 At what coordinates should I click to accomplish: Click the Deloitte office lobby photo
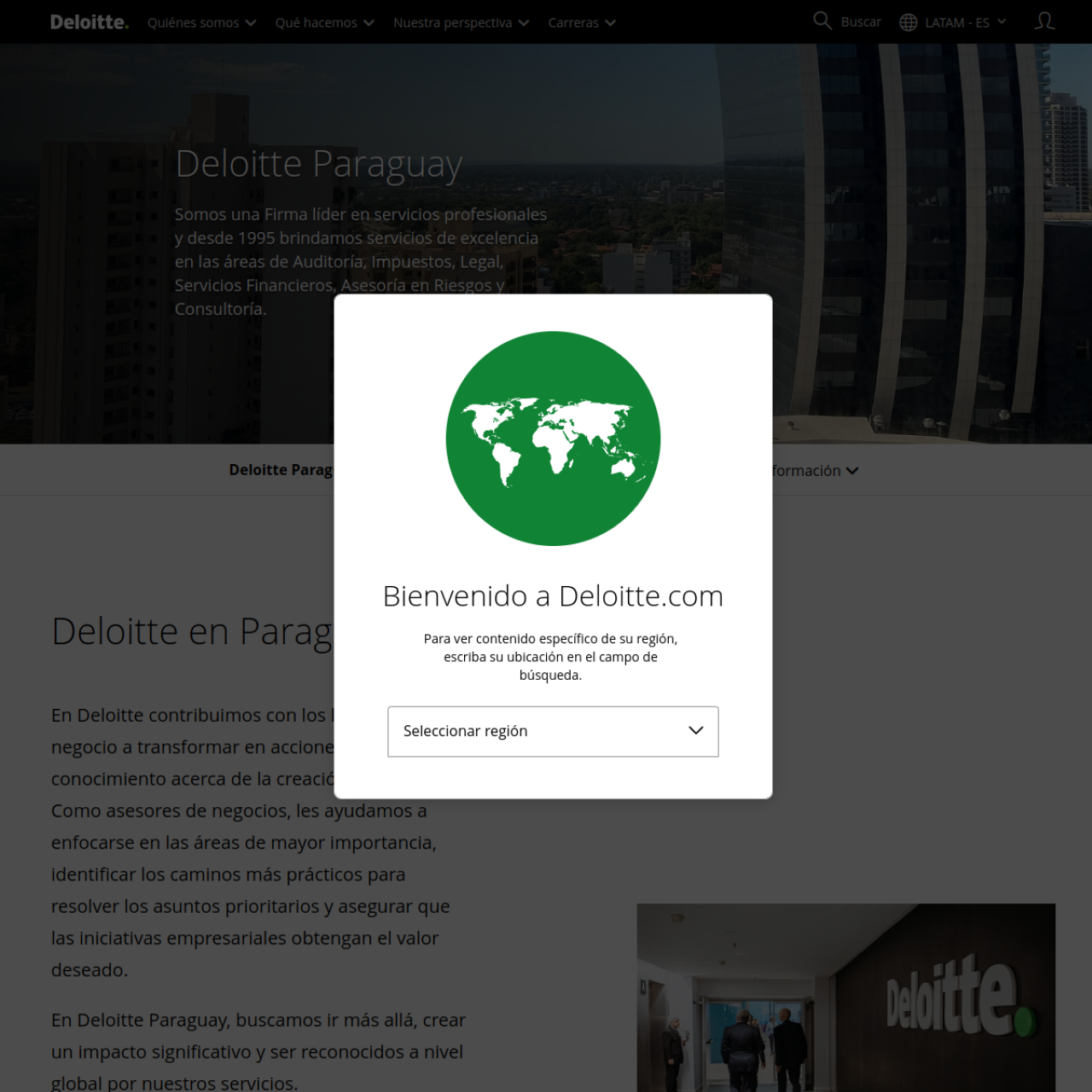coord(845,997)
